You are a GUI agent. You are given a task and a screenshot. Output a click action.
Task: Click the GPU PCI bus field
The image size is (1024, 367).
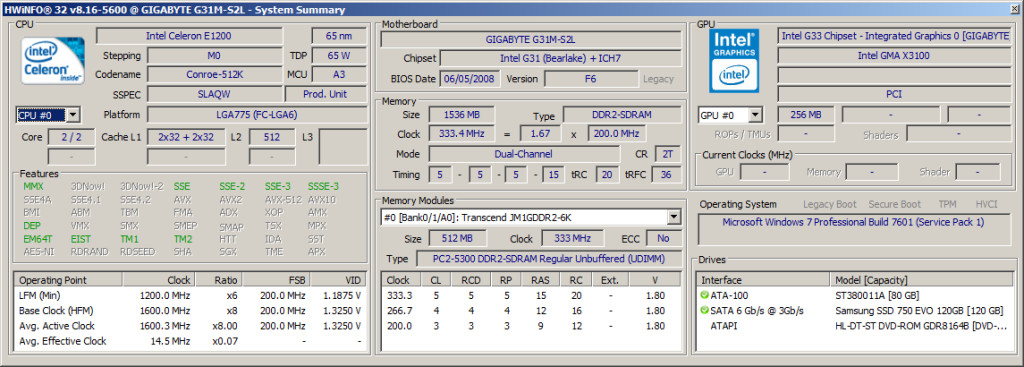(893, 94)
